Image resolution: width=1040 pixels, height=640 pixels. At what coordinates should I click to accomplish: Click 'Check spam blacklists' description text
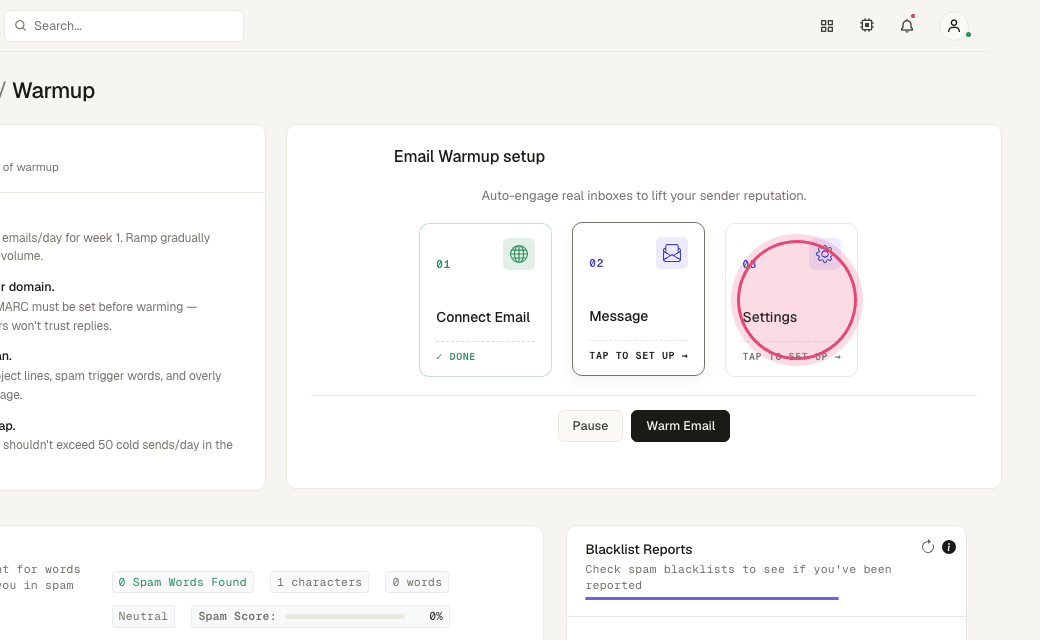pyautogui.click(x=738, y=577)
